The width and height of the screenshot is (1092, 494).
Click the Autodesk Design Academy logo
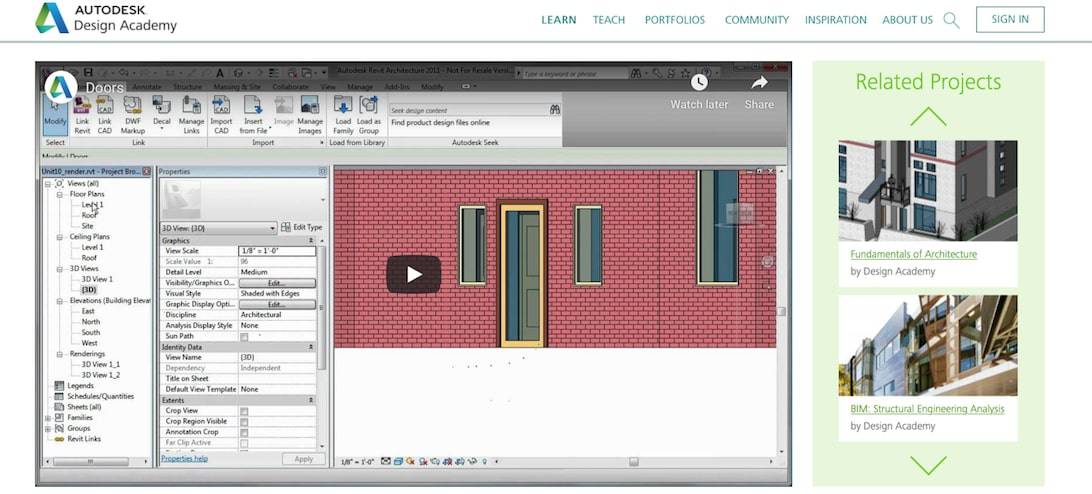pyautogui.click(x=106, y=19)
